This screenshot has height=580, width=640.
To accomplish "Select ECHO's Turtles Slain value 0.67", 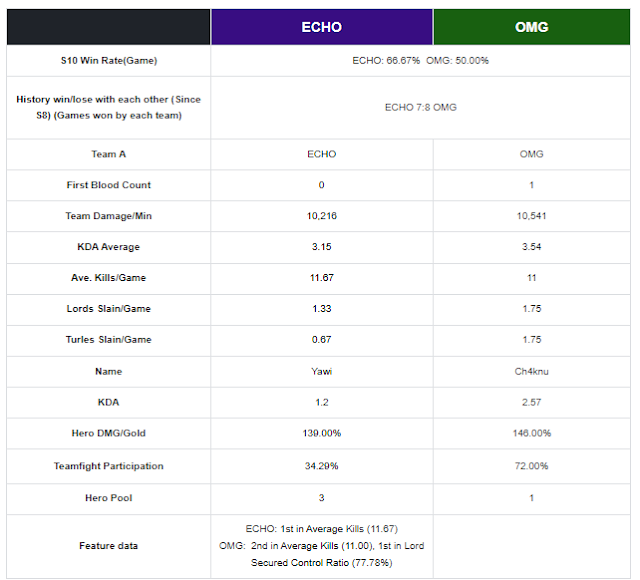I will coord(322,340).
